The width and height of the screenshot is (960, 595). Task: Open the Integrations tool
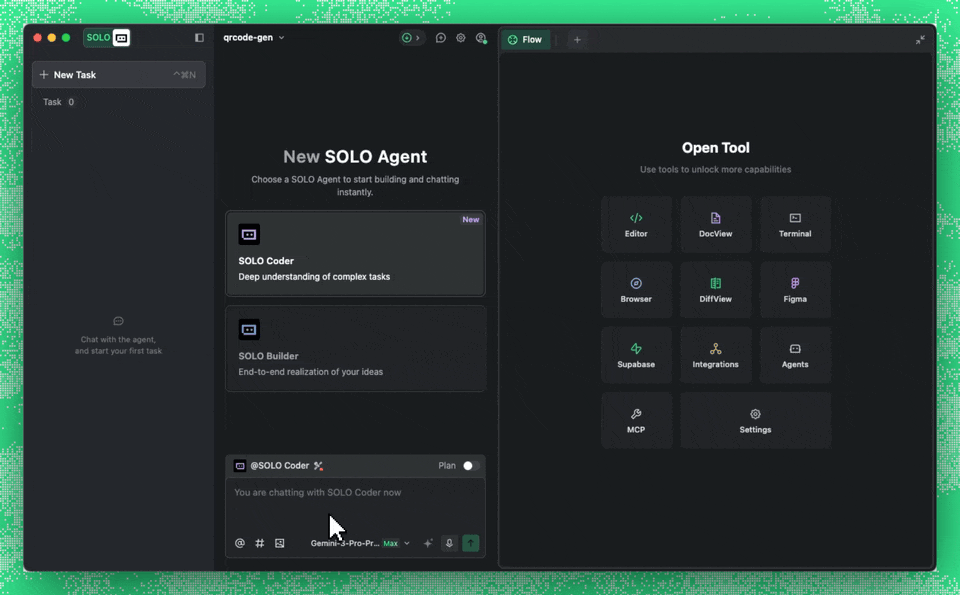716,356
